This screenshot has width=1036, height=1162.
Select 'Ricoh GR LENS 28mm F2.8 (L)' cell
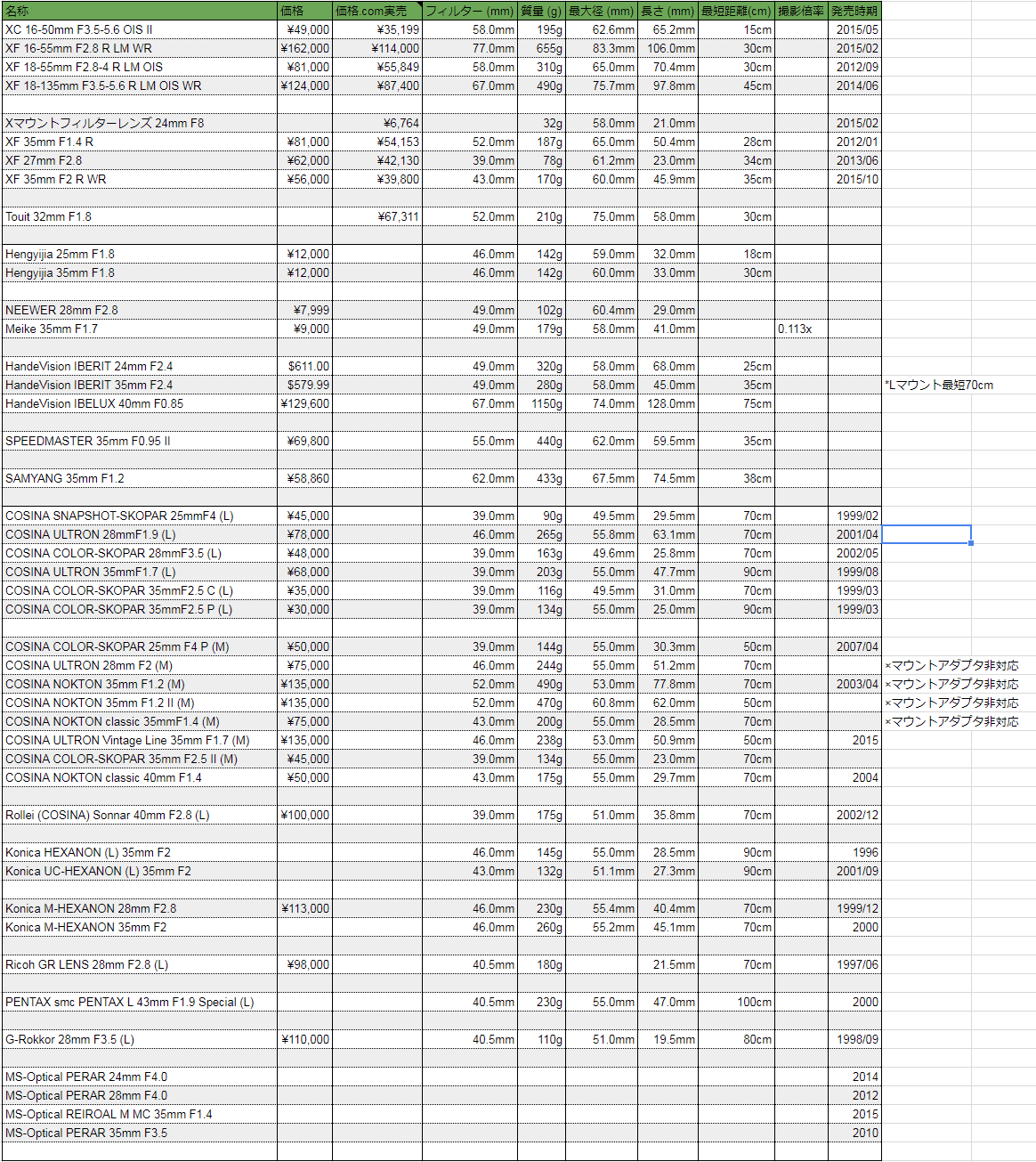(140, 964)
